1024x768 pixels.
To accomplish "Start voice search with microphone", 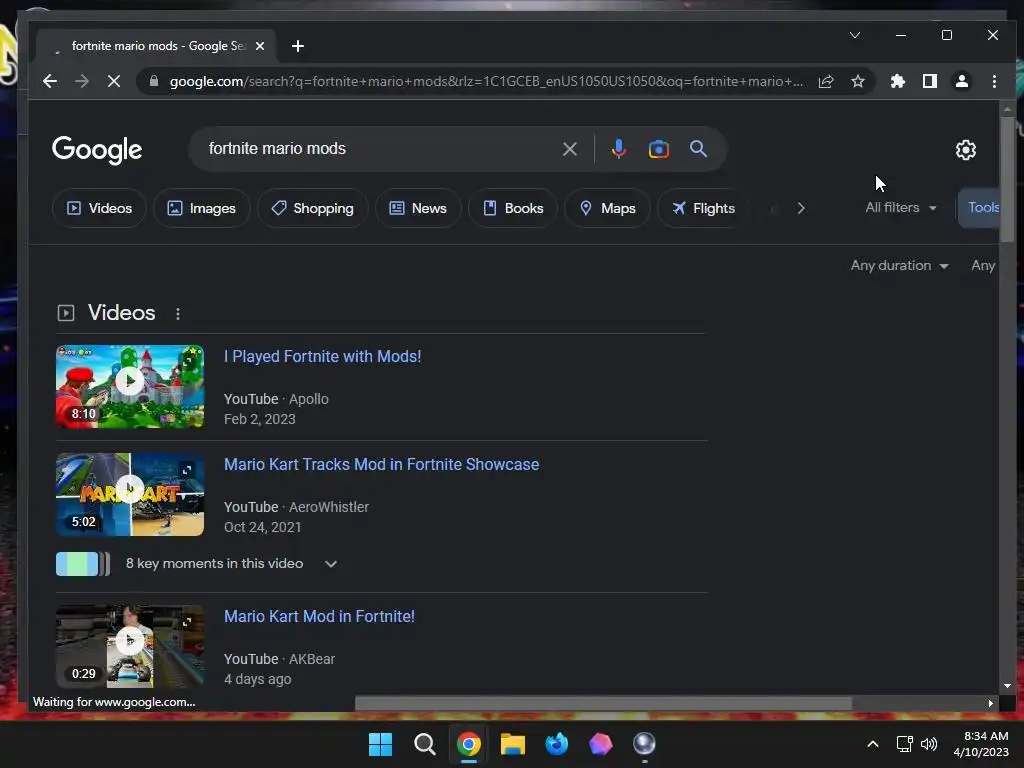I will click(618, 149).
